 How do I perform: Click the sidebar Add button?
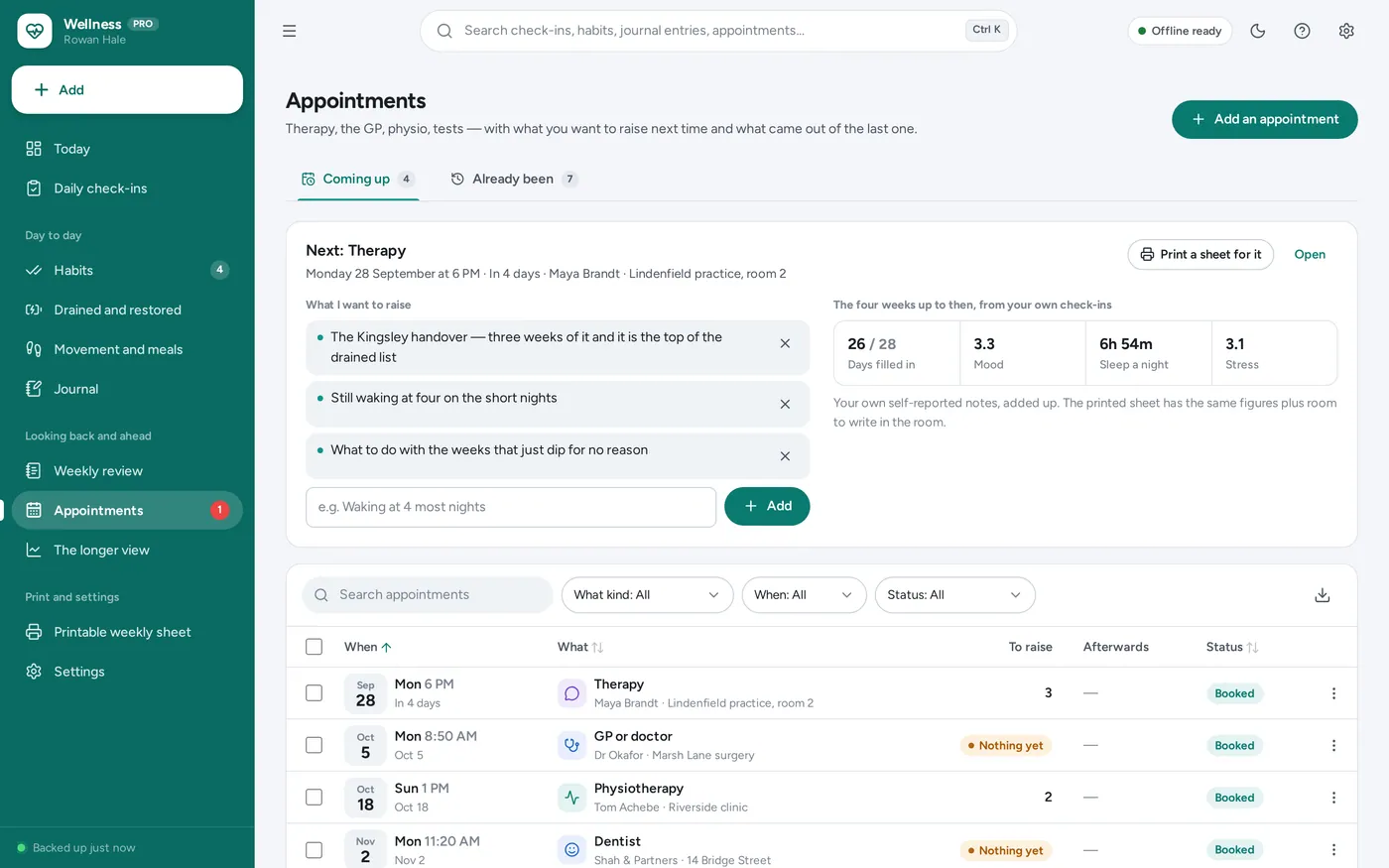127,90
